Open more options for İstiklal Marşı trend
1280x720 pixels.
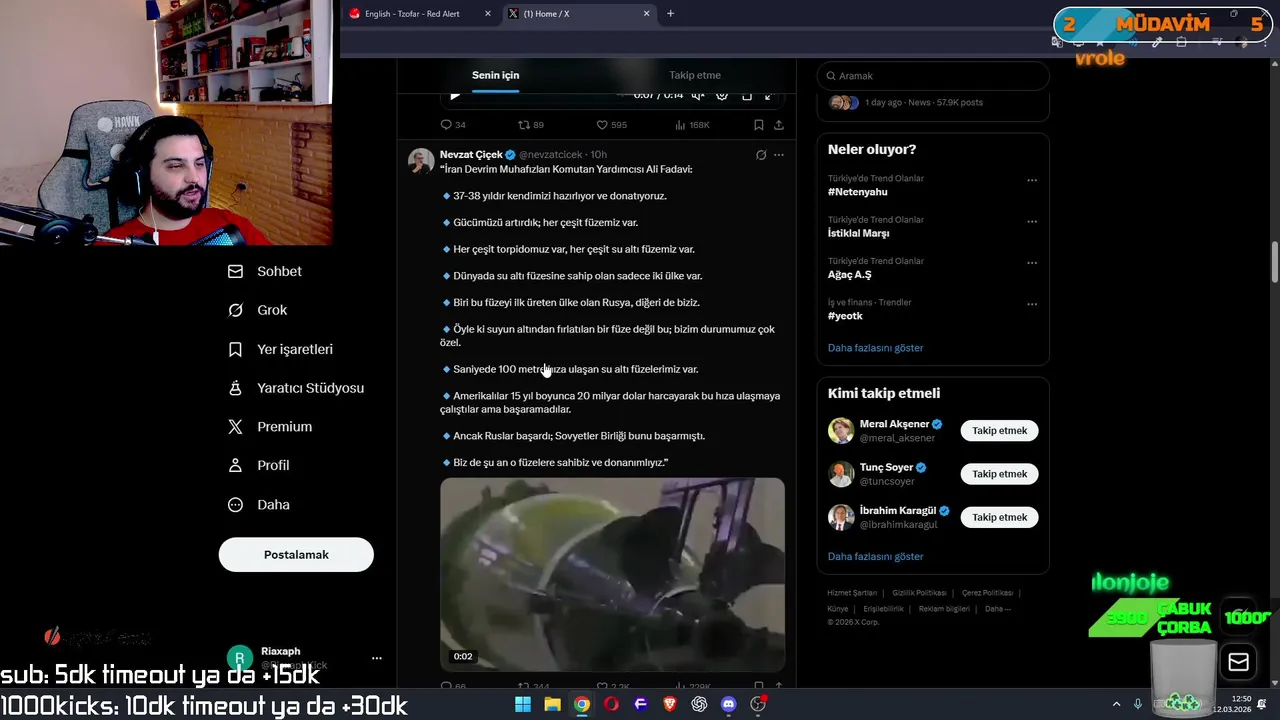point(1032,222)
